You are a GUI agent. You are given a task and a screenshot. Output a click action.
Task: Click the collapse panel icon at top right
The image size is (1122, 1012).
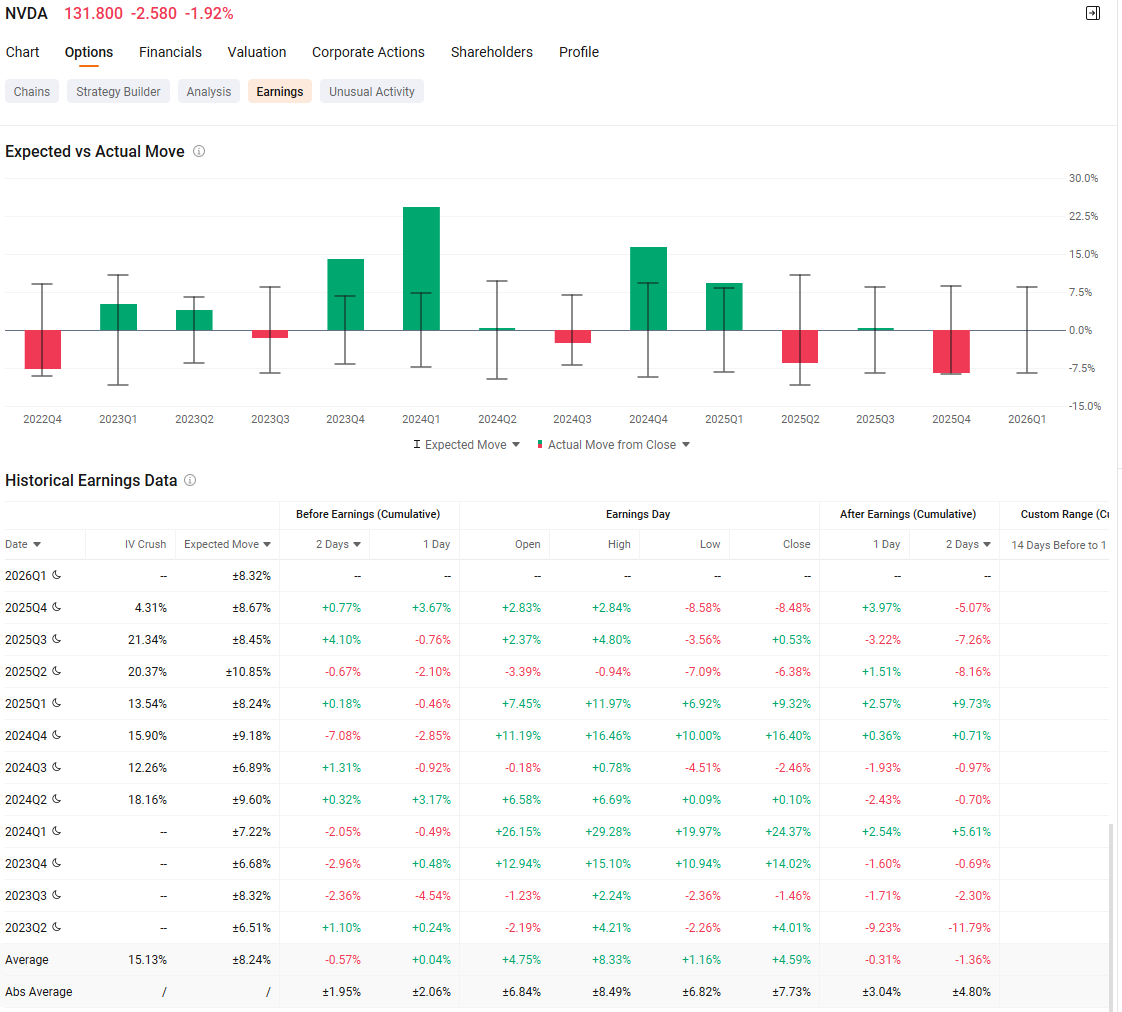(1092, 13)
